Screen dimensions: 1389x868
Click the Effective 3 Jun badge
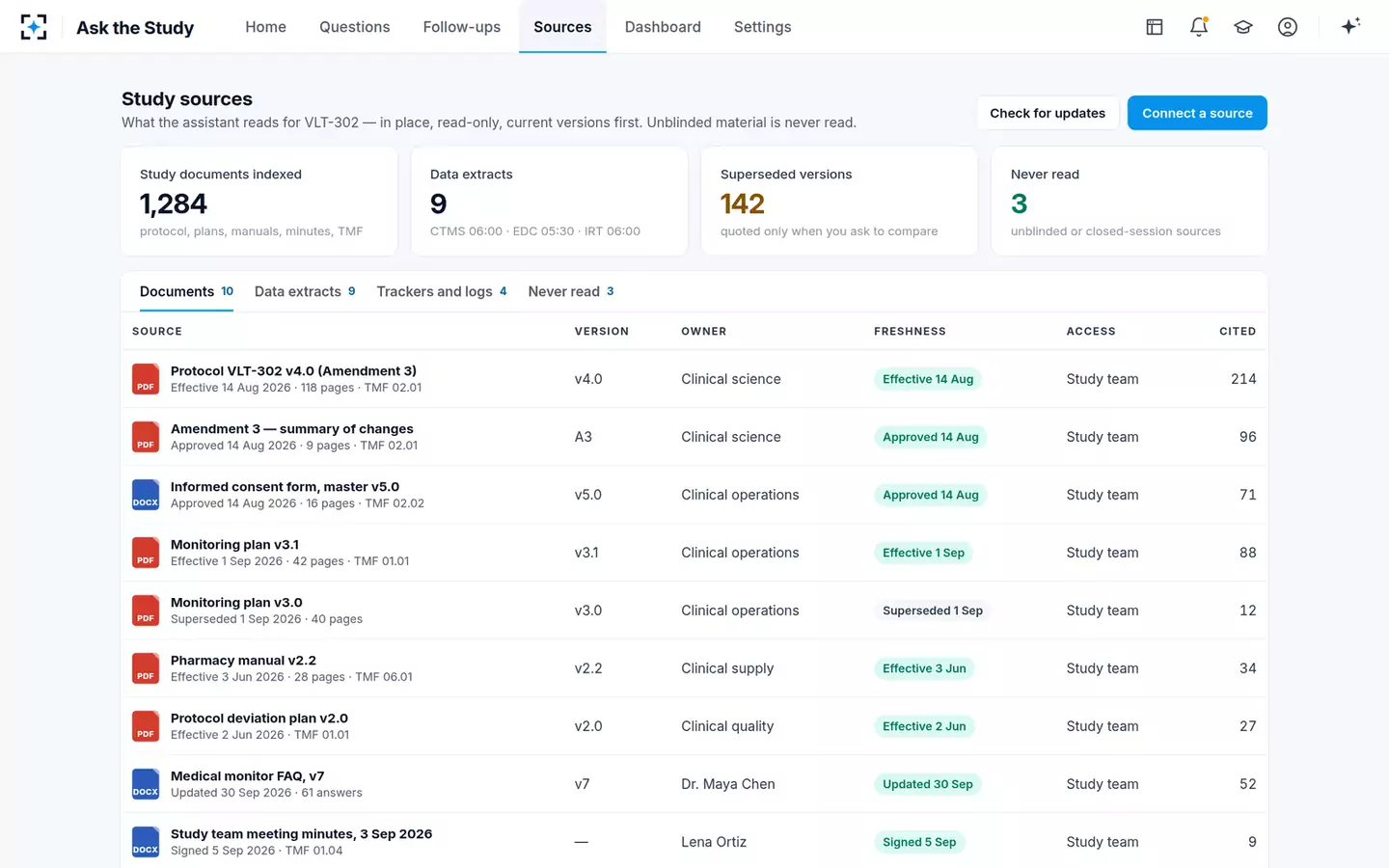(x=924, y=668)
